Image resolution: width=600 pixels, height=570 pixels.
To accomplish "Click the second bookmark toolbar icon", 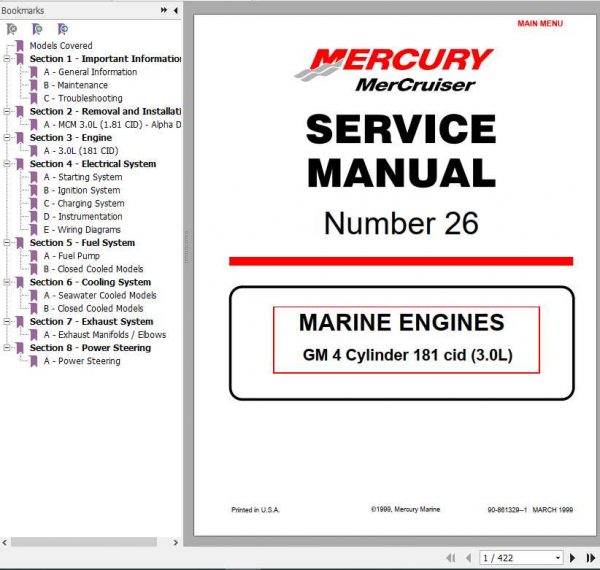I will pos(37,29).
